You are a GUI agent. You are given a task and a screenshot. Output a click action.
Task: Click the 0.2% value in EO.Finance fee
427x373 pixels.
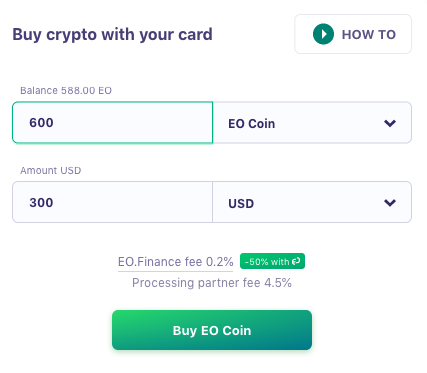click(219, 262)
